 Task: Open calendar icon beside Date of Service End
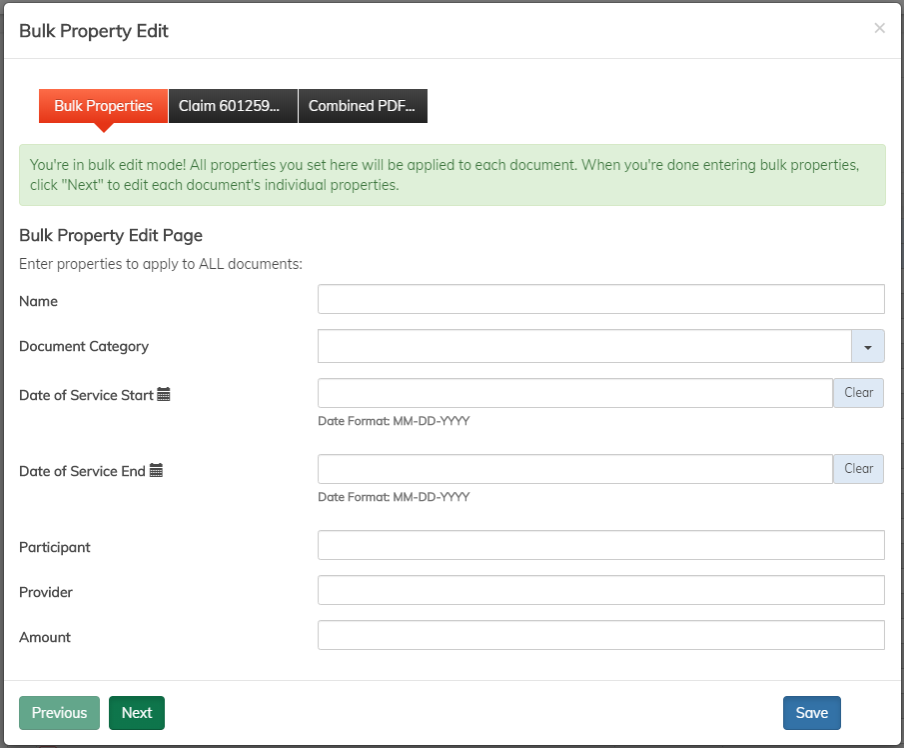(156, 471)
